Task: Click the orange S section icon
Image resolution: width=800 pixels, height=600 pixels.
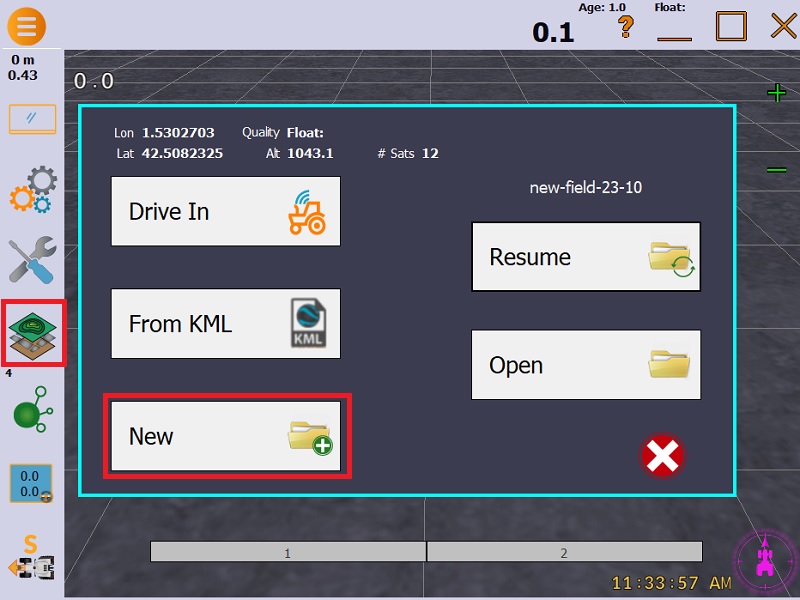Action: coord(31,558)
